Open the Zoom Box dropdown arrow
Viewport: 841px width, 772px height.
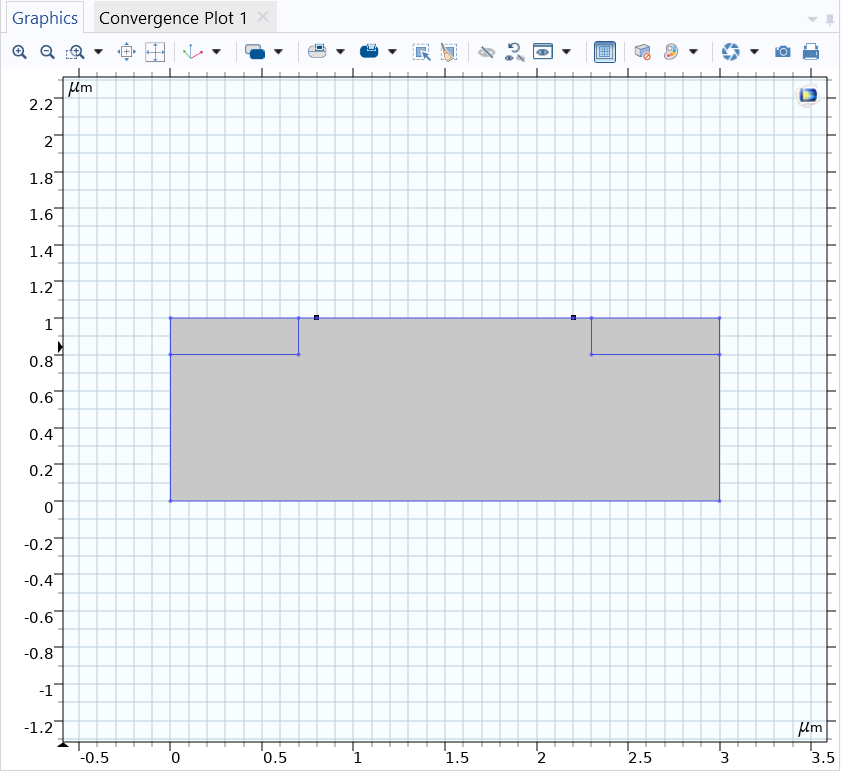click(98, 52)
